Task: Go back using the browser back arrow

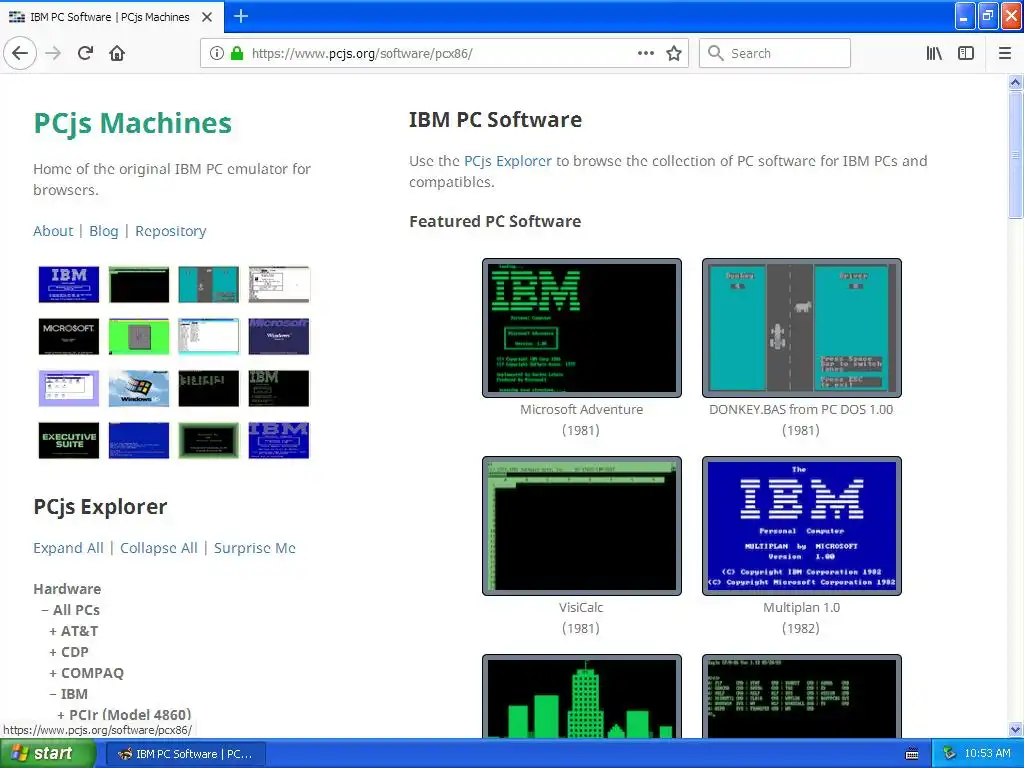Action: (x=20, y=53)
